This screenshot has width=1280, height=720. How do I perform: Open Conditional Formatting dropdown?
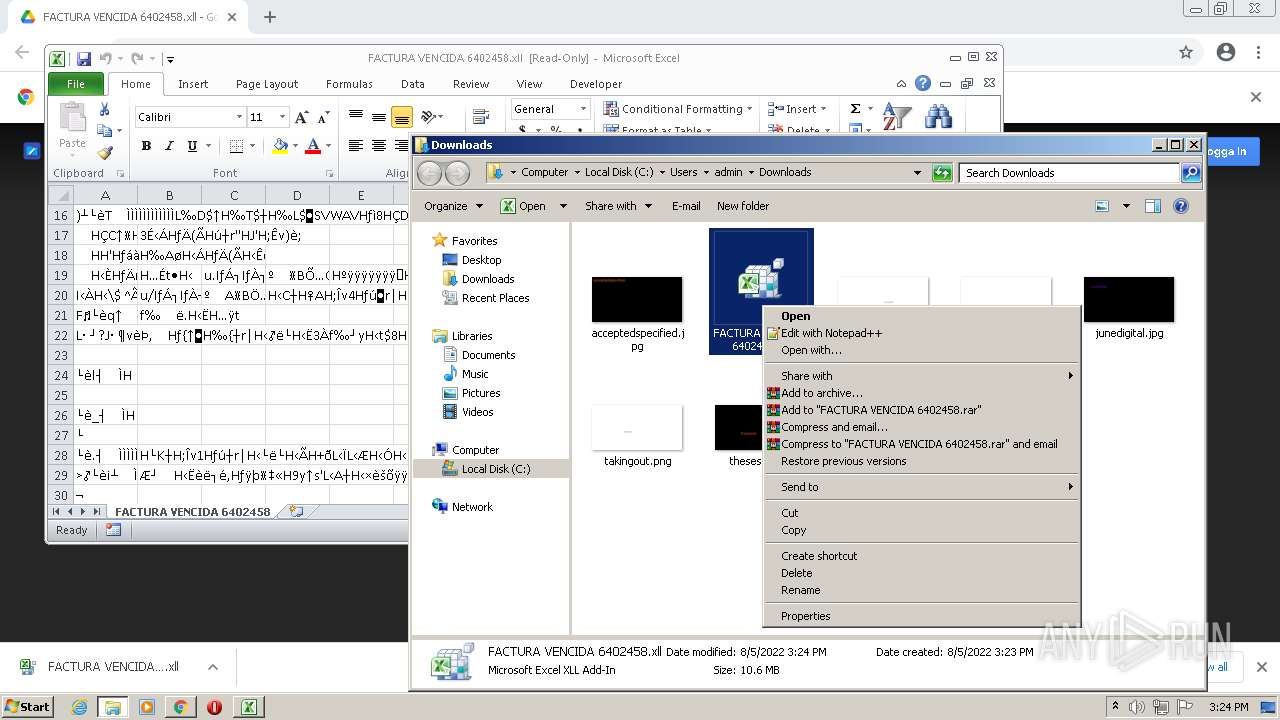[679, 109]
